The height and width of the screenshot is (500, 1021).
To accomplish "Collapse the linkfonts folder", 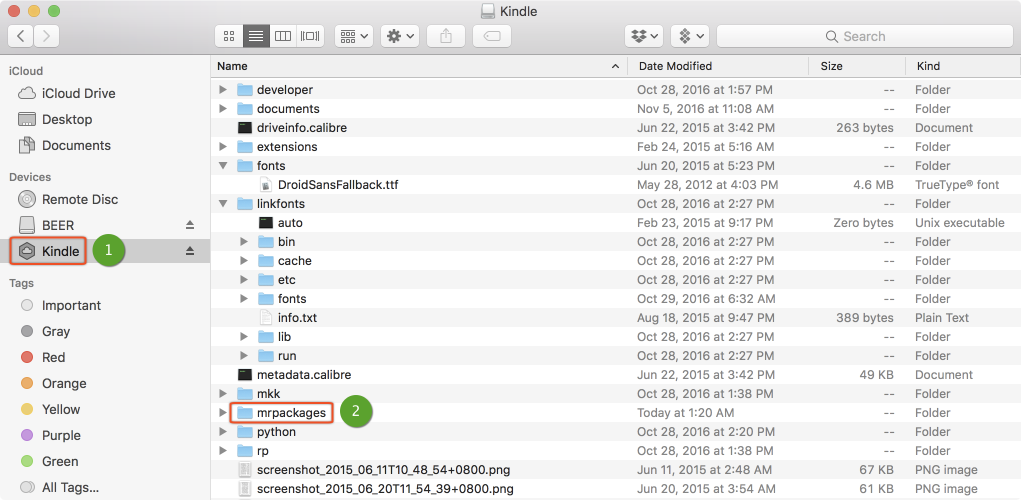I will point(223,204).
